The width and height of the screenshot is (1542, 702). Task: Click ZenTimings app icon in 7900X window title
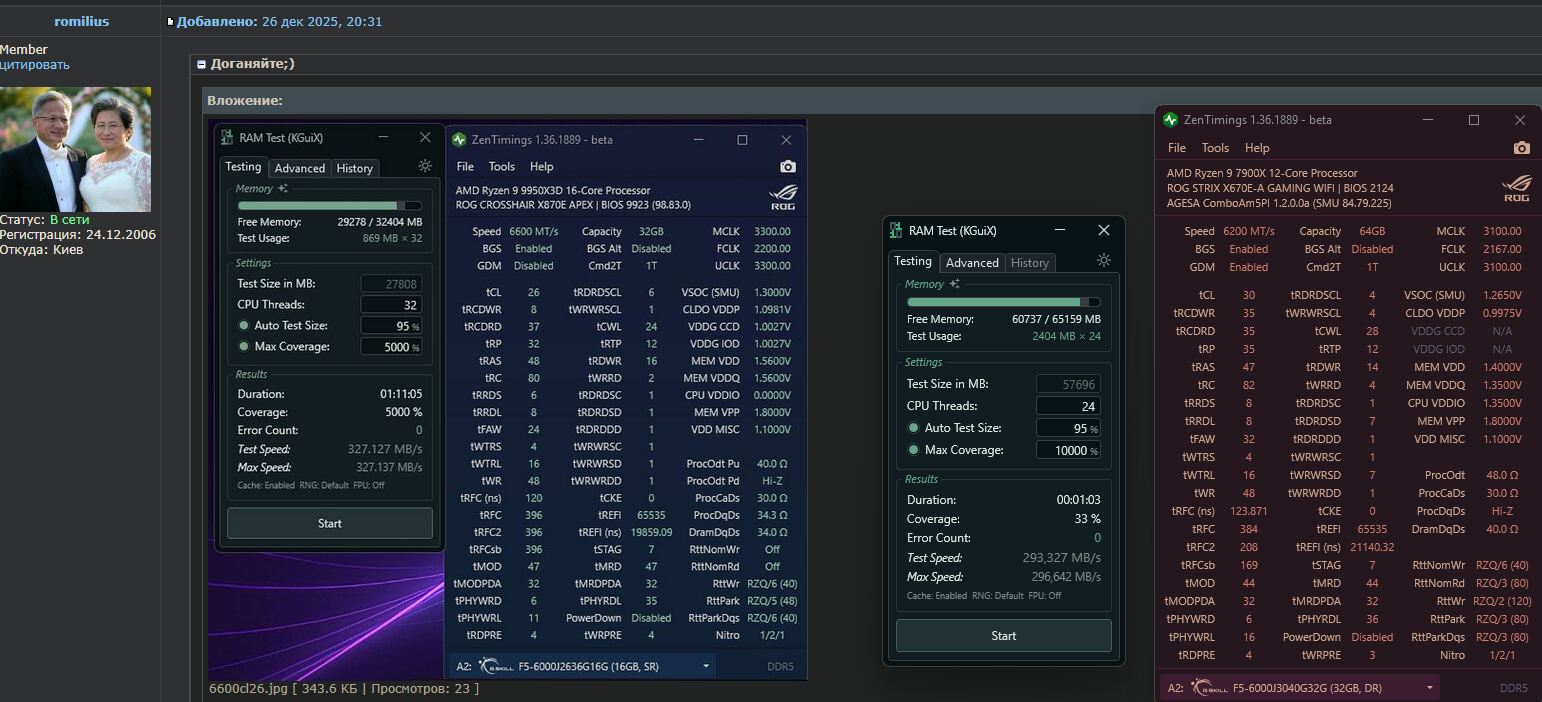click(1171, 120)
